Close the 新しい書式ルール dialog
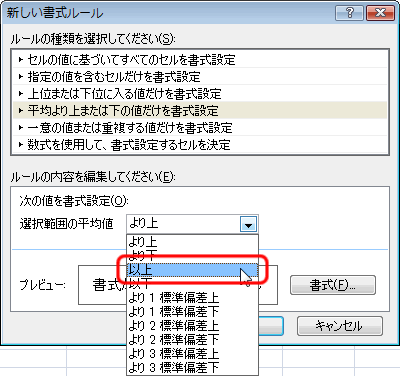Viewport: 400px width, 376px height. click(380, 13)
